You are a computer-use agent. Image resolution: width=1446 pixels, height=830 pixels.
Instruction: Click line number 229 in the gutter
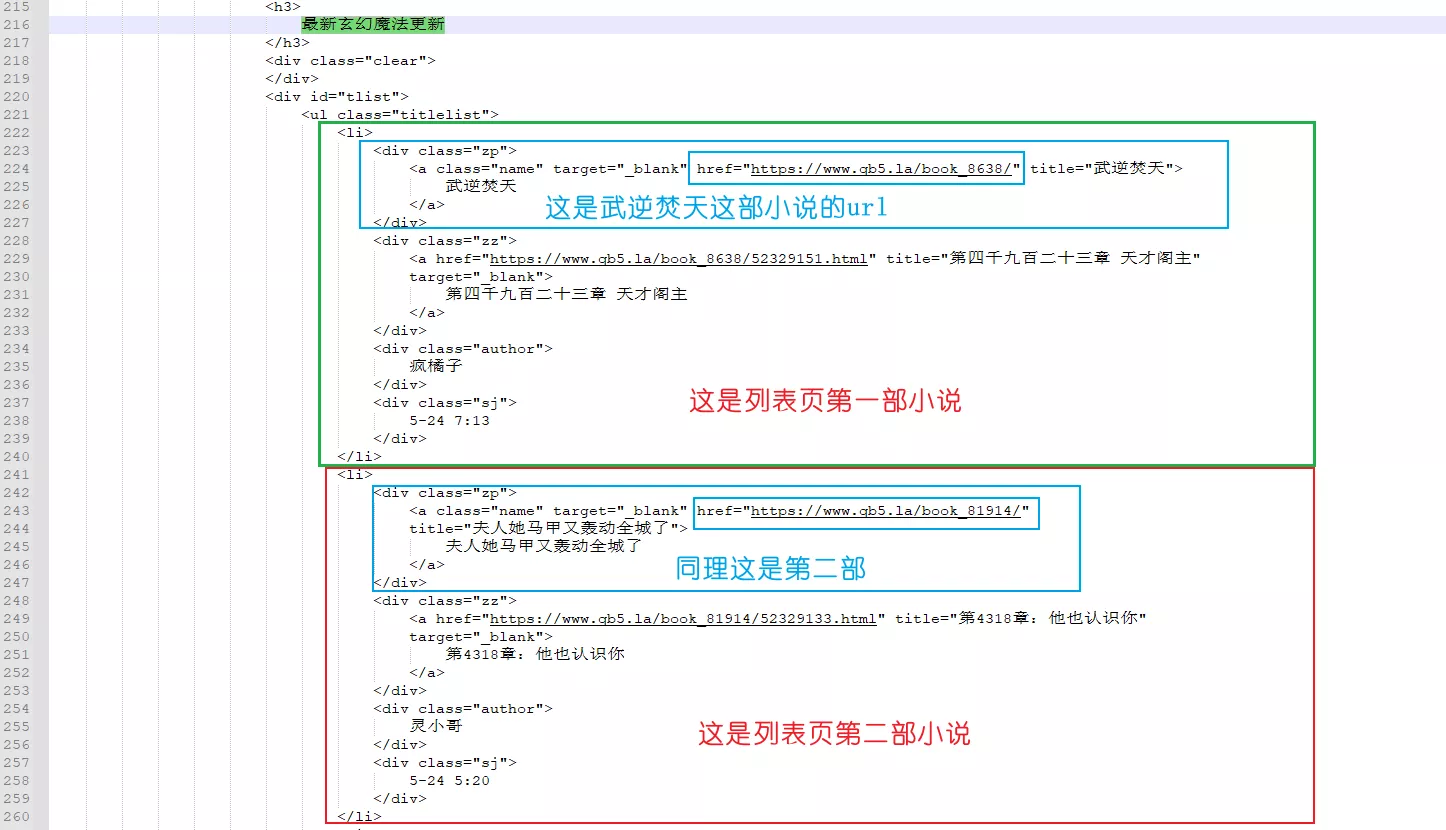pyautogui.click(x=16, y=259)
